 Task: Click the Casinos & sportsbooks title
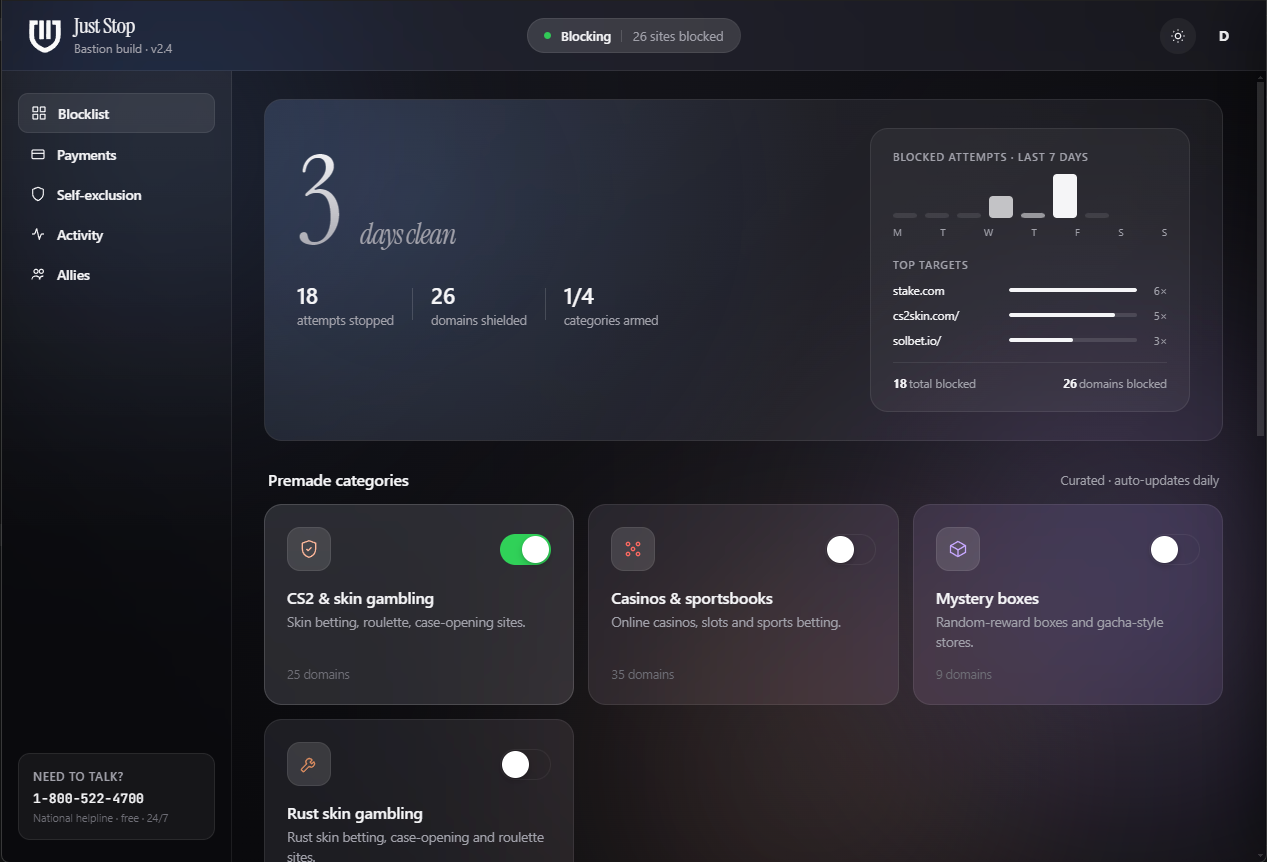(x=692, y=598)
